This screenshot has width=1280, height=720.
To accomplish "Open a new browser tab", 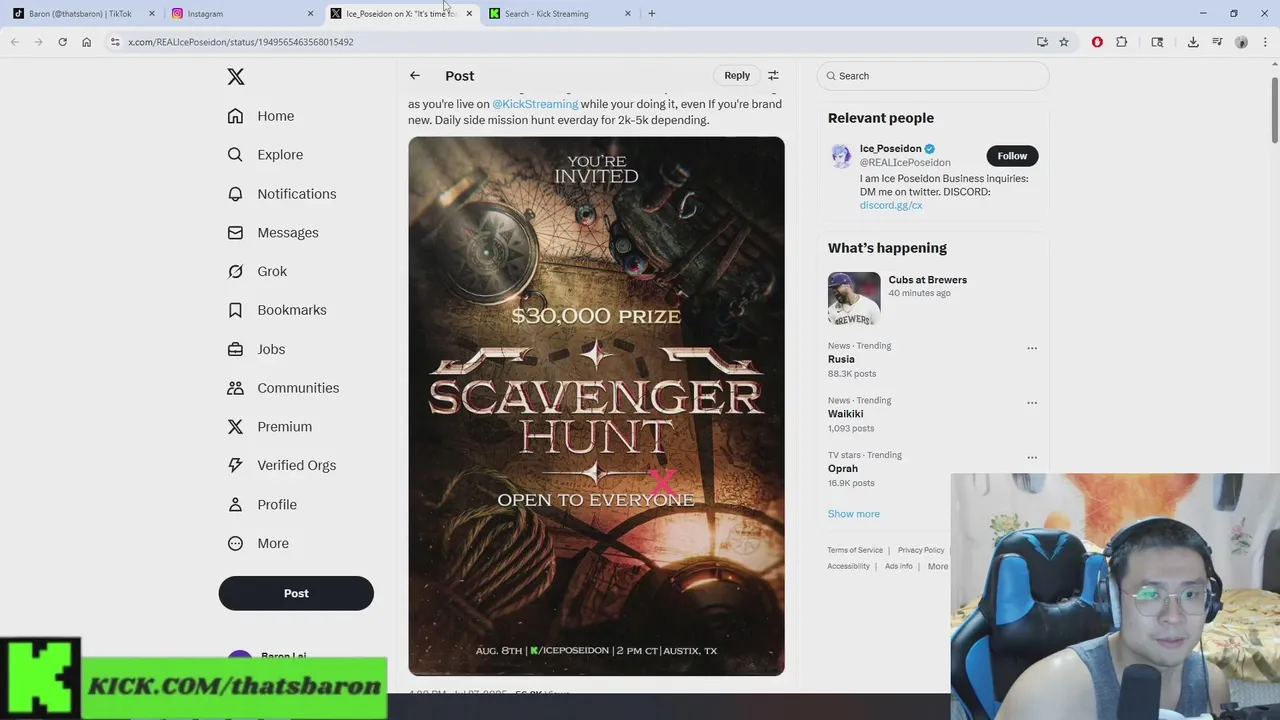I will pos(652,14).
